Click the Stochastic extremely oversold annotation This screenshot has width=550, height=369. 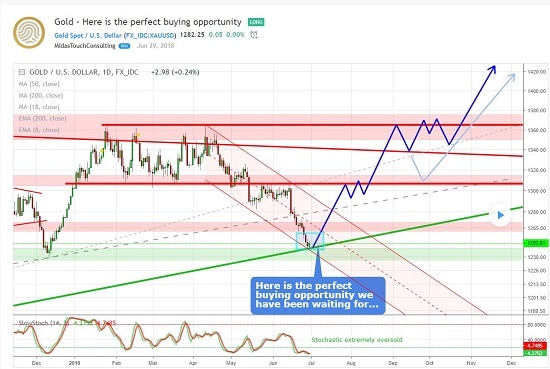357,340
